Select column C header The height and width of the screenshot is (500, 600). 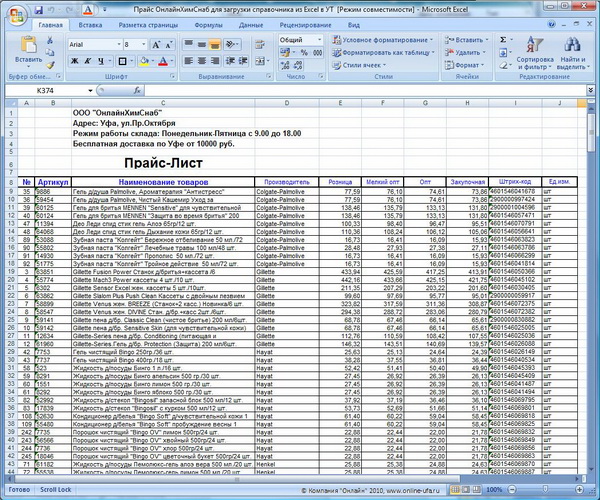pyautogui.click(x=163, y=103)
